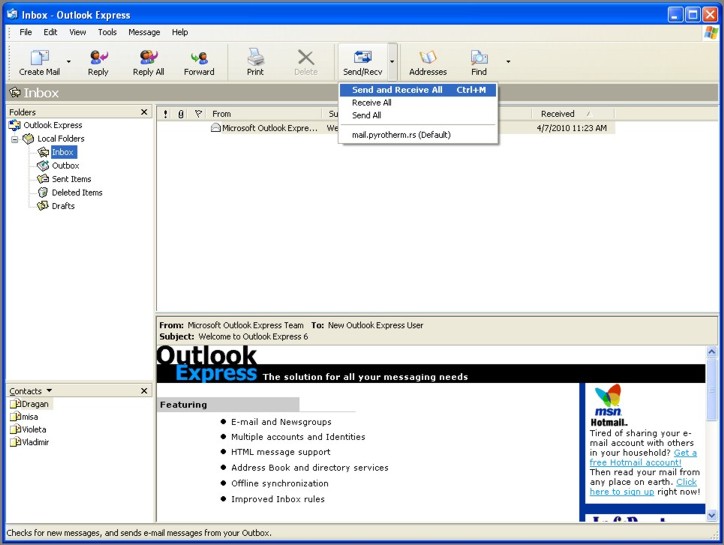Click the preview header Subject line
724x545 pixels.
click(234, 337)
